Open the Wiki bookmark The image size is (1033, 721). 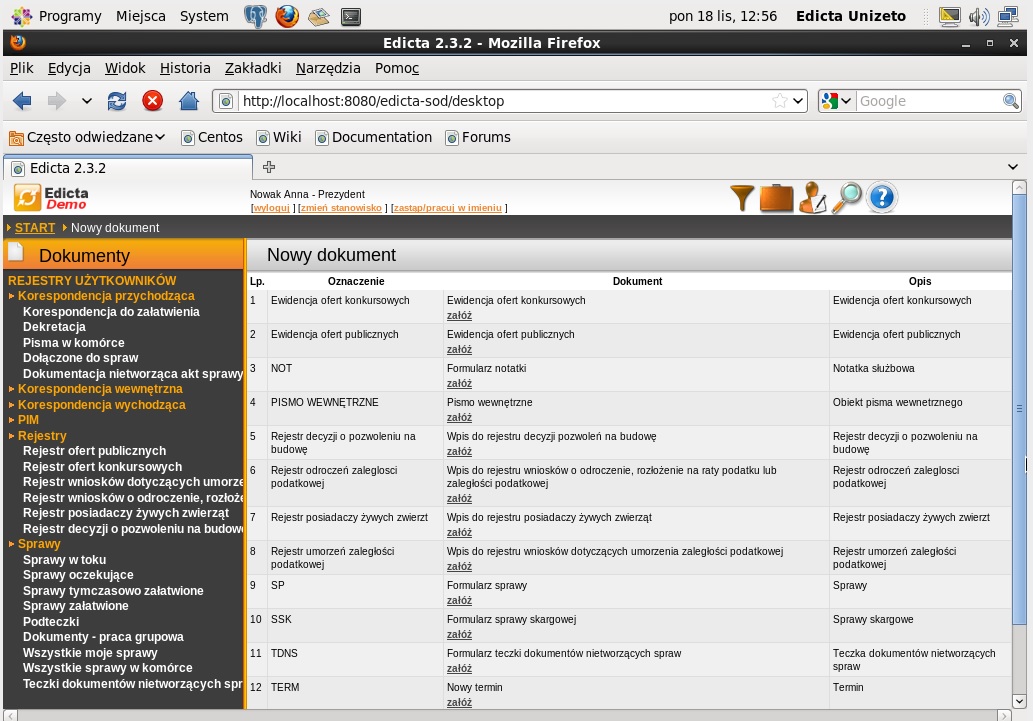click(x=279, y=137)
